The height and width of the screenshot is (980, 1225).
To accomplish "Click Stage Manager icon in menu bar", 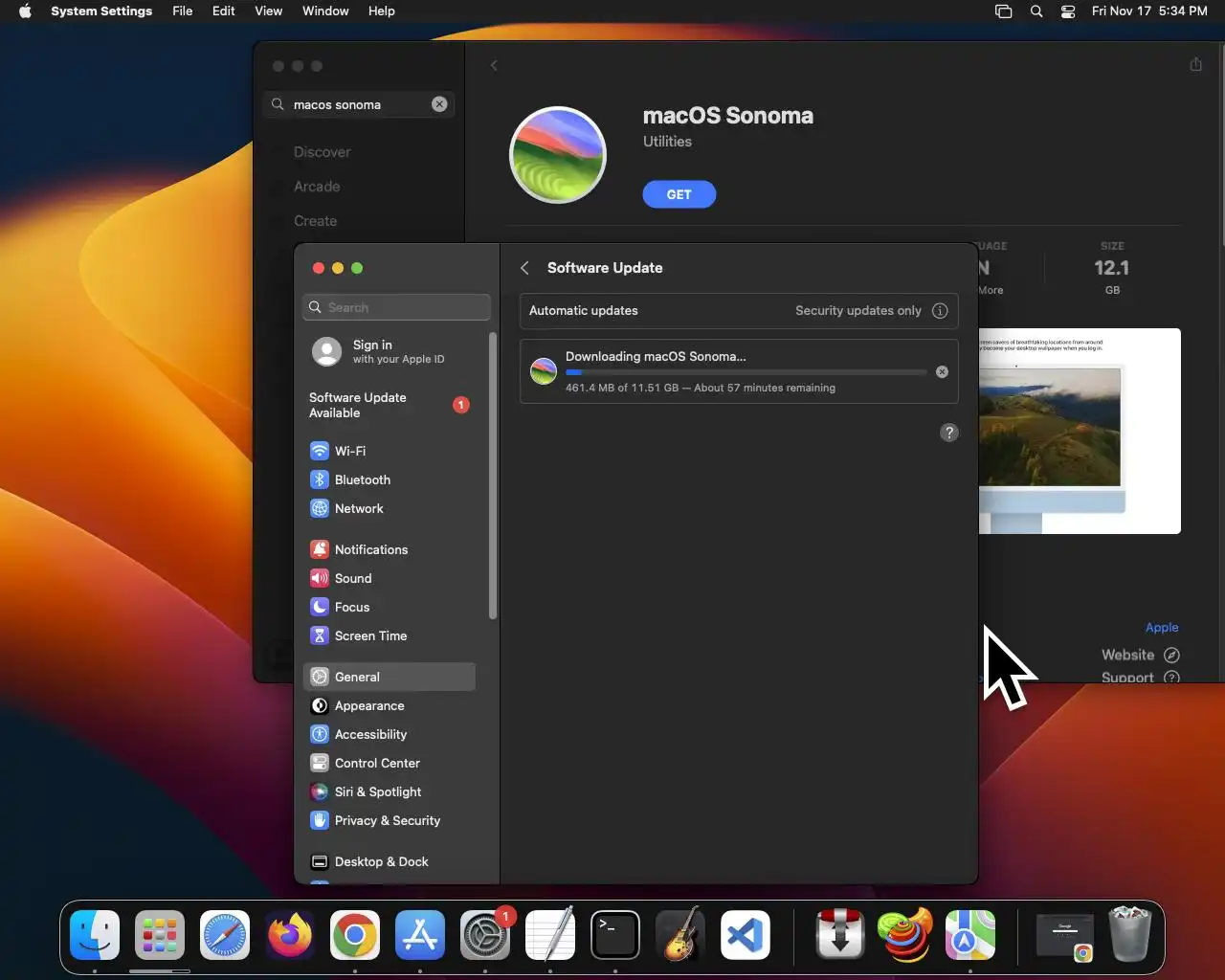I will pos(1003,11).
